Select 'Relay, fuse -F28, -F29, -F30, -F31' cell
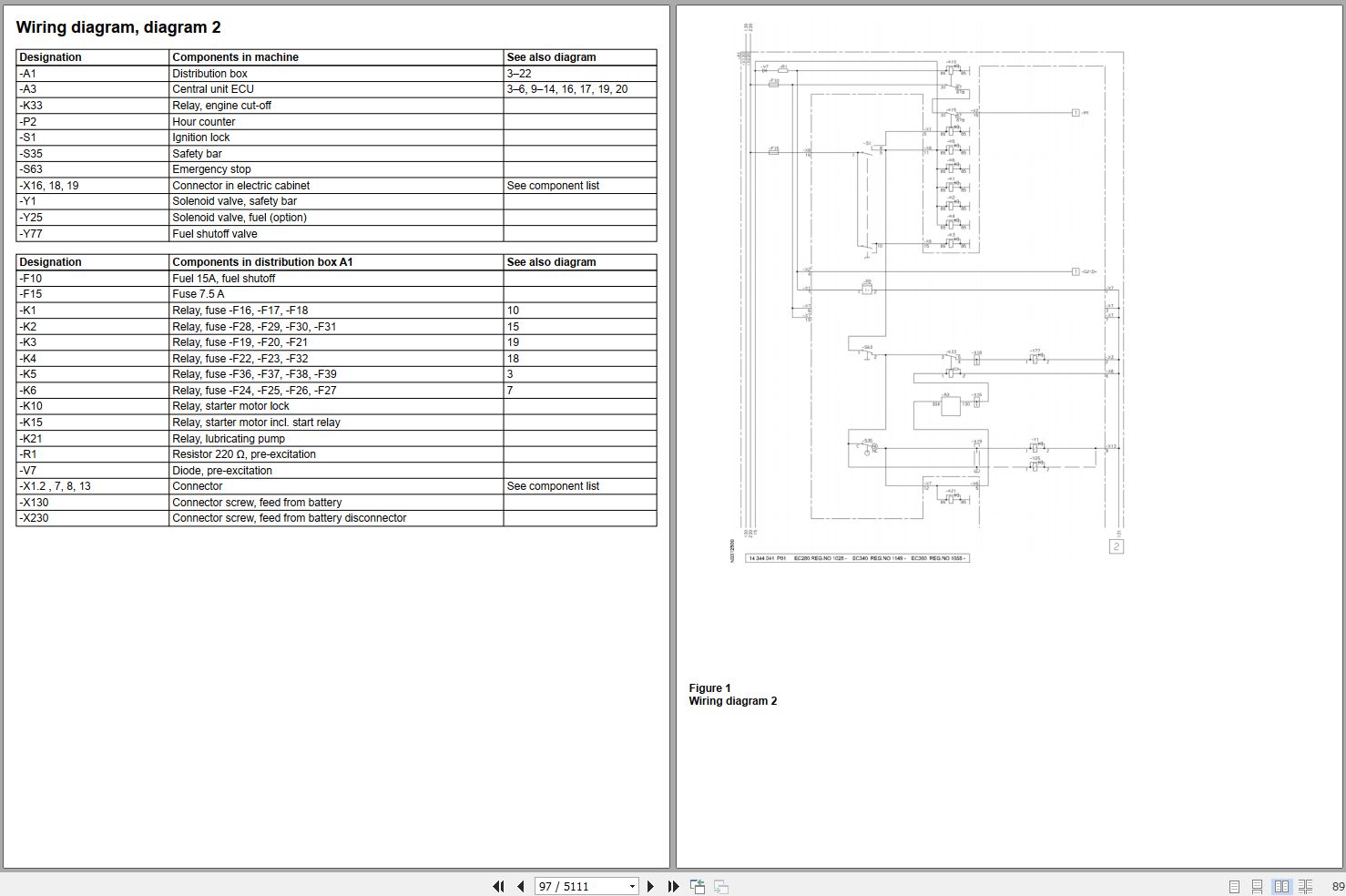The width and height of the screenshot is (1346, 896). click(336, 327)
